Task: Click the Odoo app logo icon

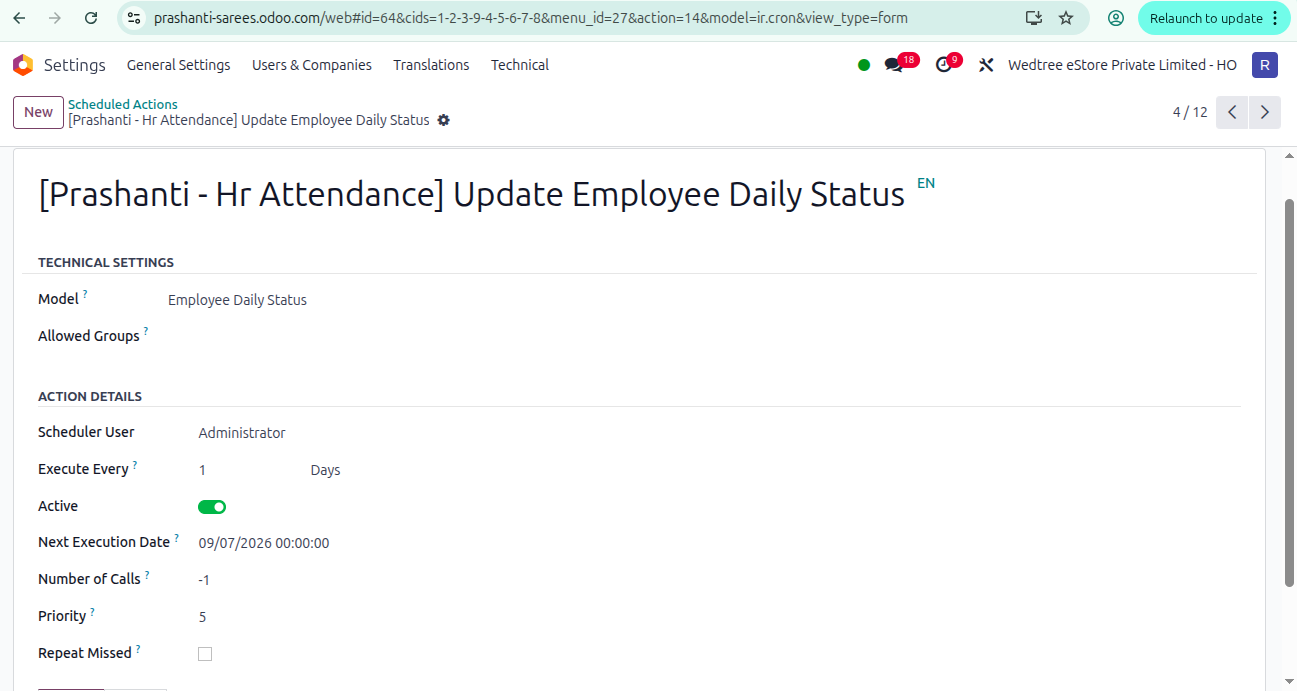Action: click(x=22, y=65)
